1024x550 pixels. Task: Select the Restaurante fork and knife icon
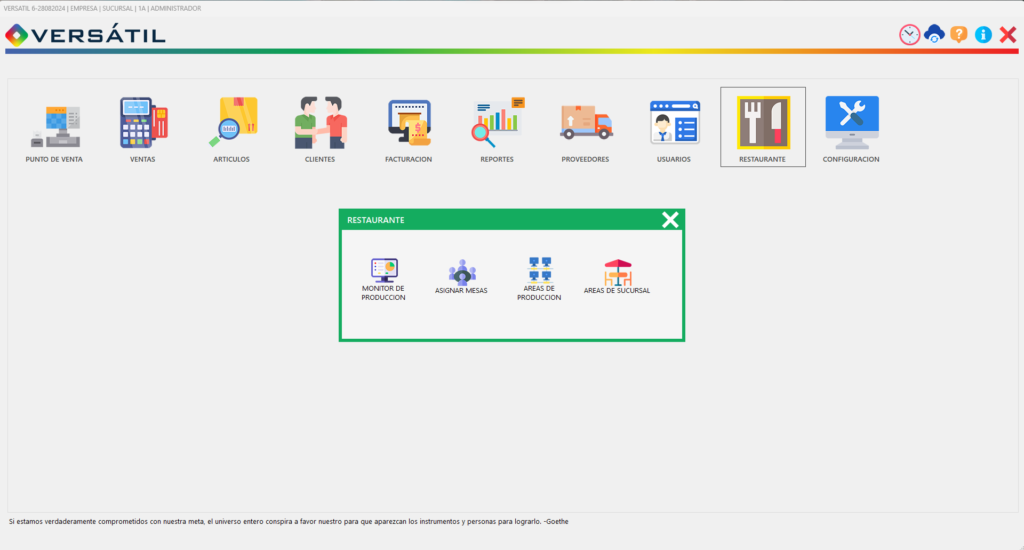(x=763, y=123)
